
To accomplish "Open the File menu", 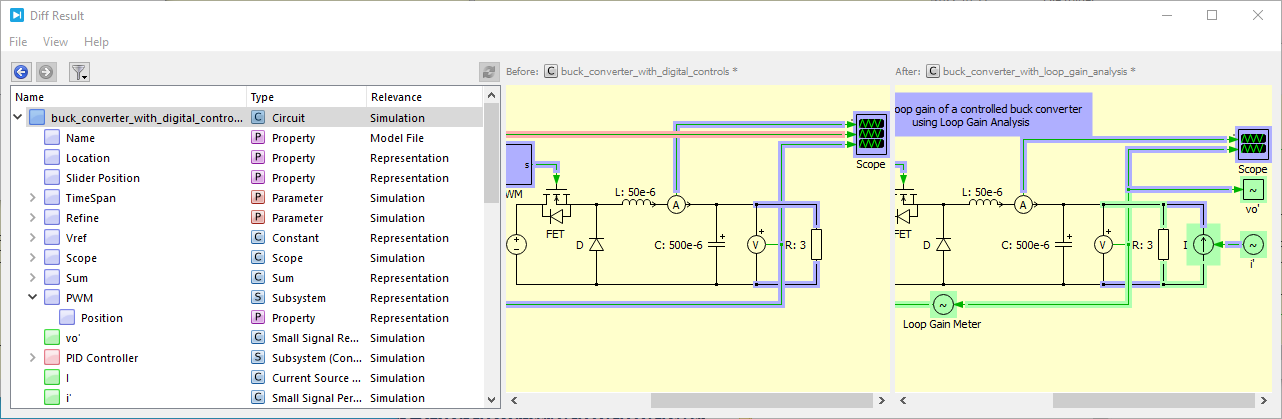I will [x=18, y=42].
